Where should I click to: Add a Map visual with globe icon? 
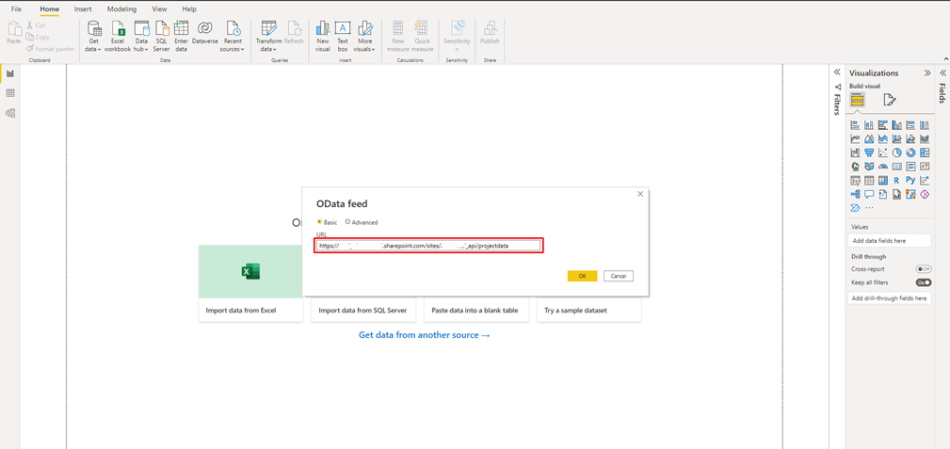coord(855,166)
